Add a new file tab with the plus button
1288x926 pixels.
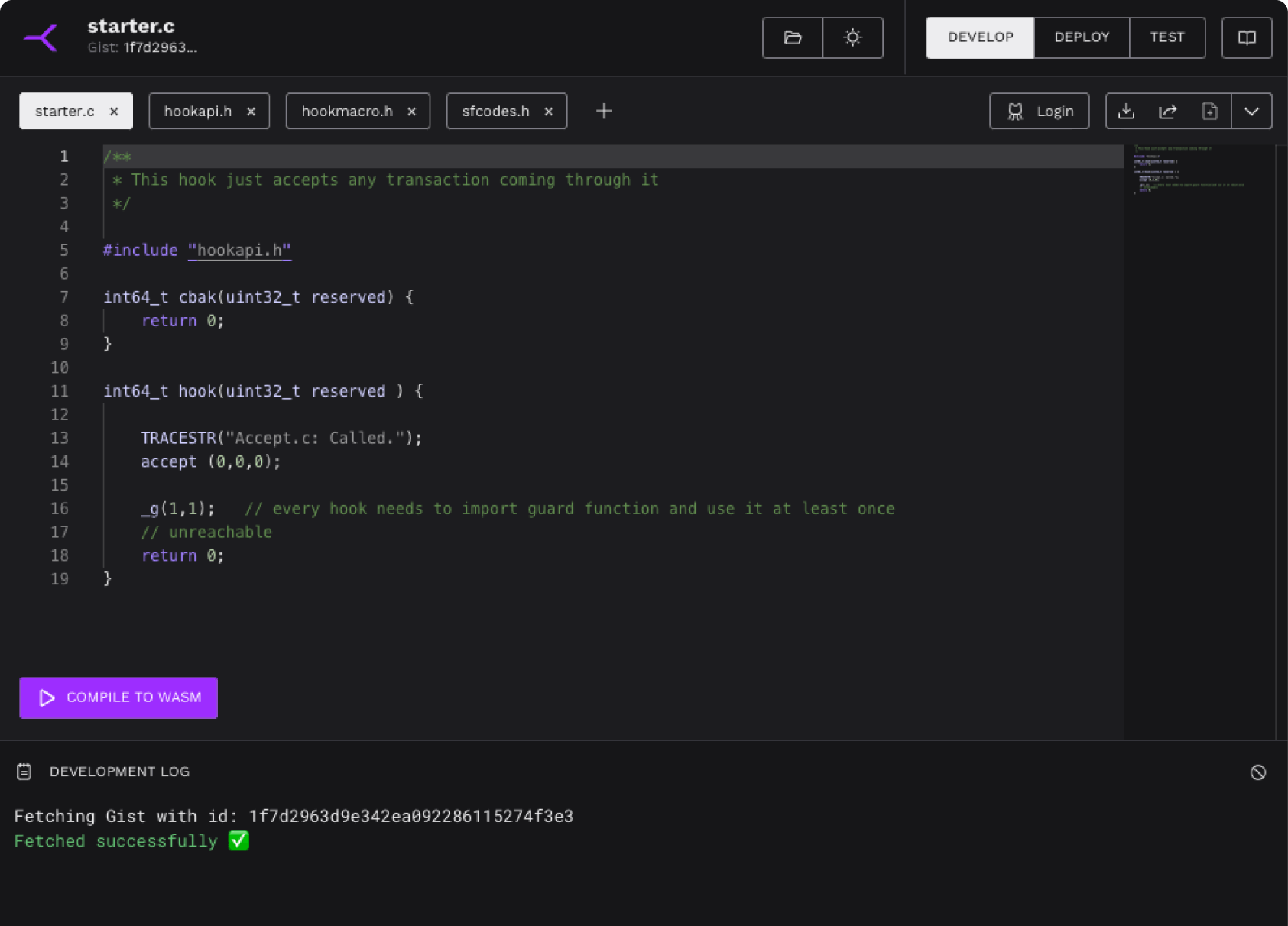point(604,111)
